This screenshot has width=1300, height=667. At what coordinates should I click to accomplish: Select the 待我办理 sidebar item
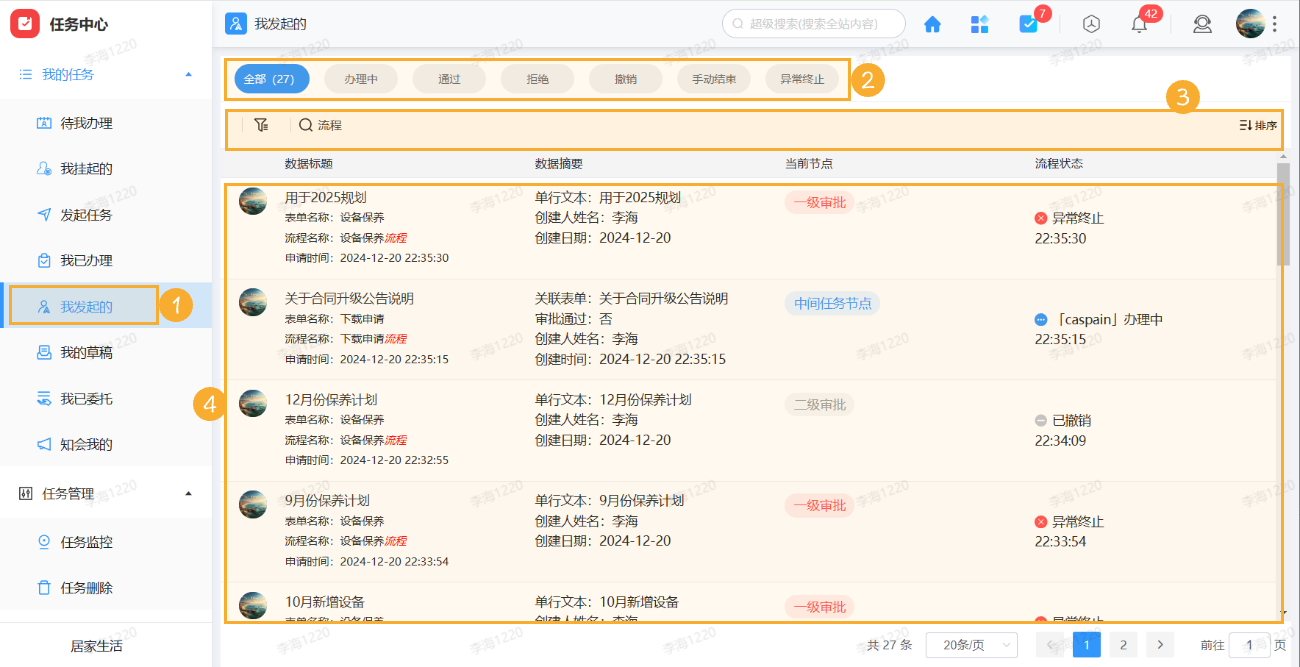click(x=86, y=122)
